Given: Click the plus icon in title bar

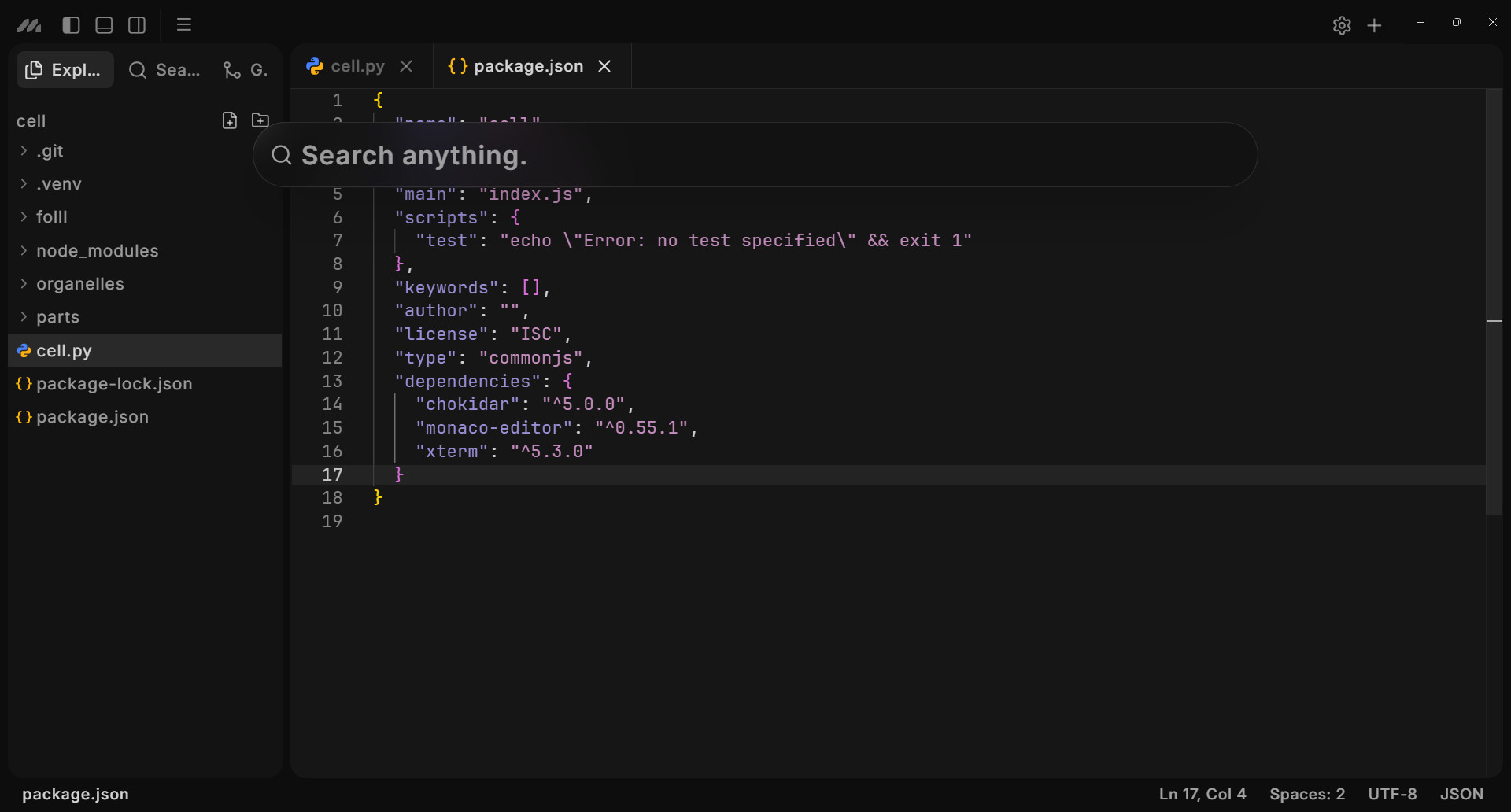Looking at the screenshot, I should (x=1374, y=26).
